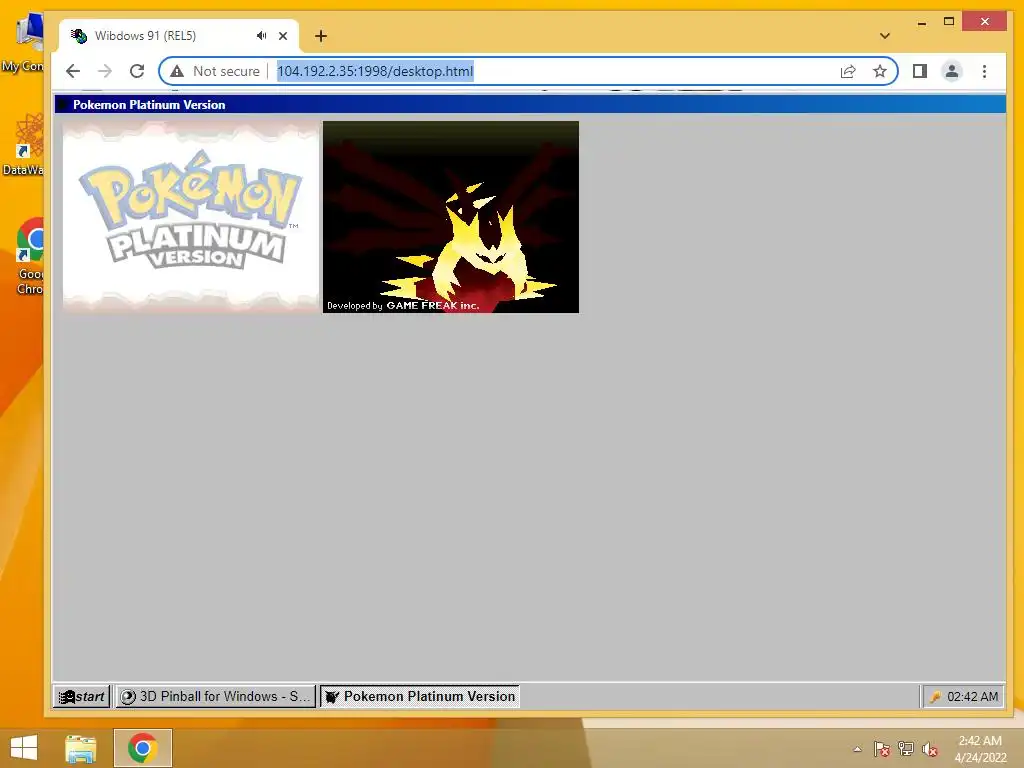Share this page via the share icon

pos(848,71)
